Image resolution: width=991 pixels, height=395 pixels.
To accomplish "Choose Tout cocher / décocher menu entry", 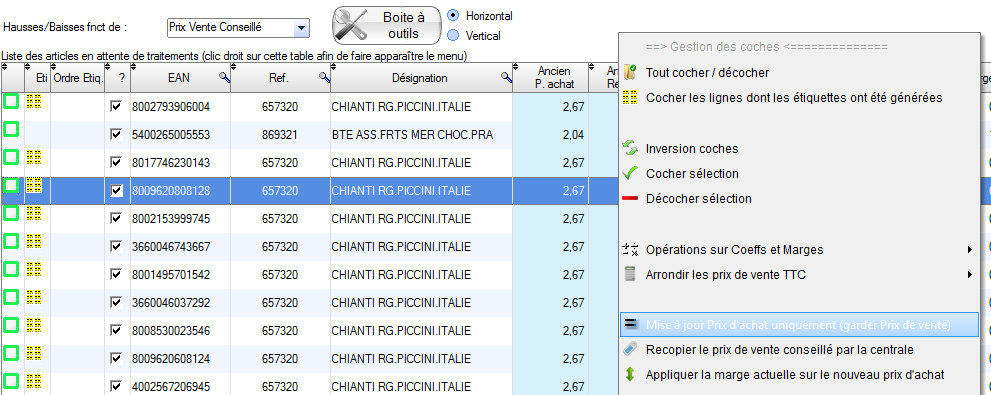I will click(707, 73).
